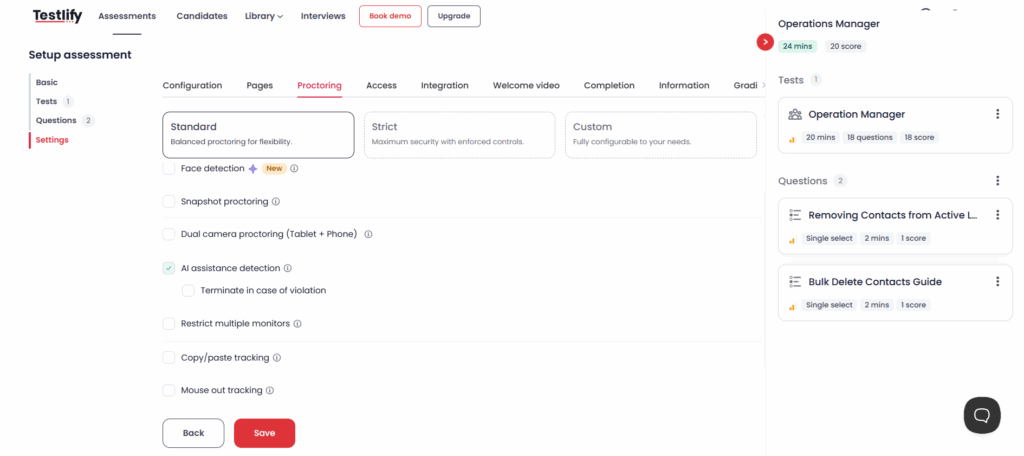Switch to the Welcome video tab

coord(526,86)
